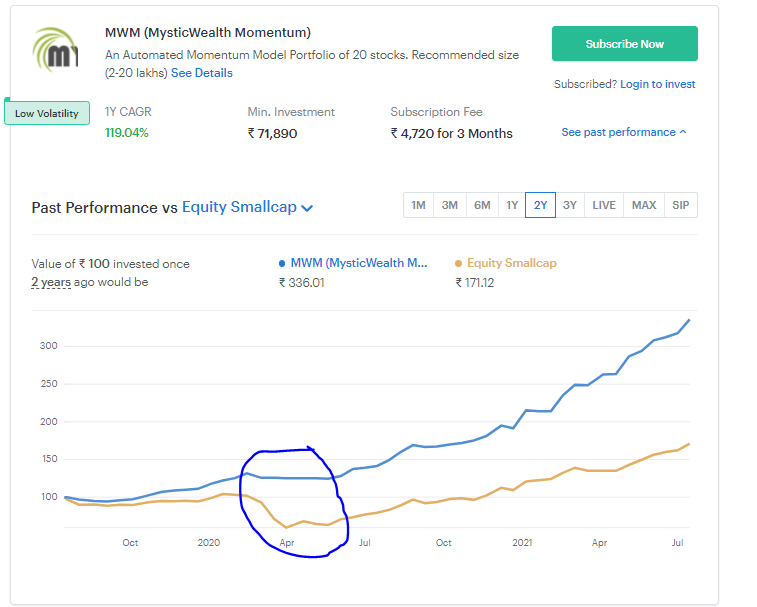Viewport: 757px width, 607px height.
Task: Click the ₹ 71,890 minimum investment value
Action: click(x=272, y=133)
